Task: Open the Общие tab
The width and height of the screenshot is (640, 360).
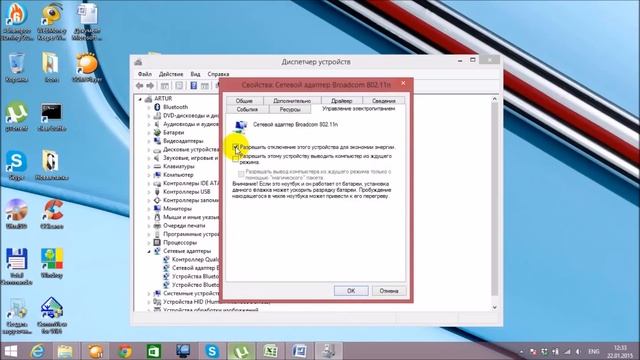Action: 244,100
